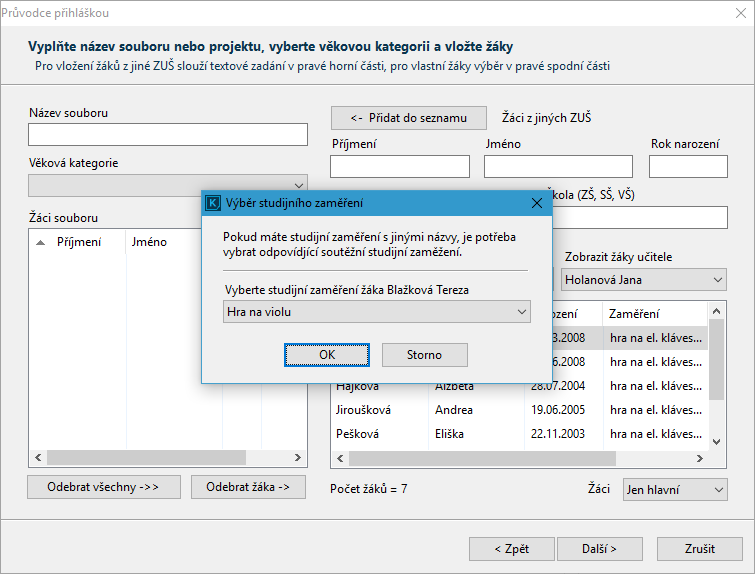This screenshot has height=574, width=755.
Task: Expand the Věková kategorie dropdown
Action: (167, 185)
